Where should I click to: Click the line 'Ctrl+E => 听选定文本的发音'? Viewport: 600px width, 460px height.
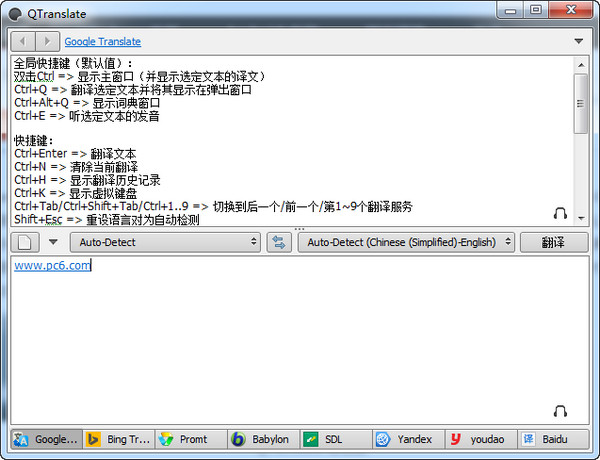click(x=86, y=116)
